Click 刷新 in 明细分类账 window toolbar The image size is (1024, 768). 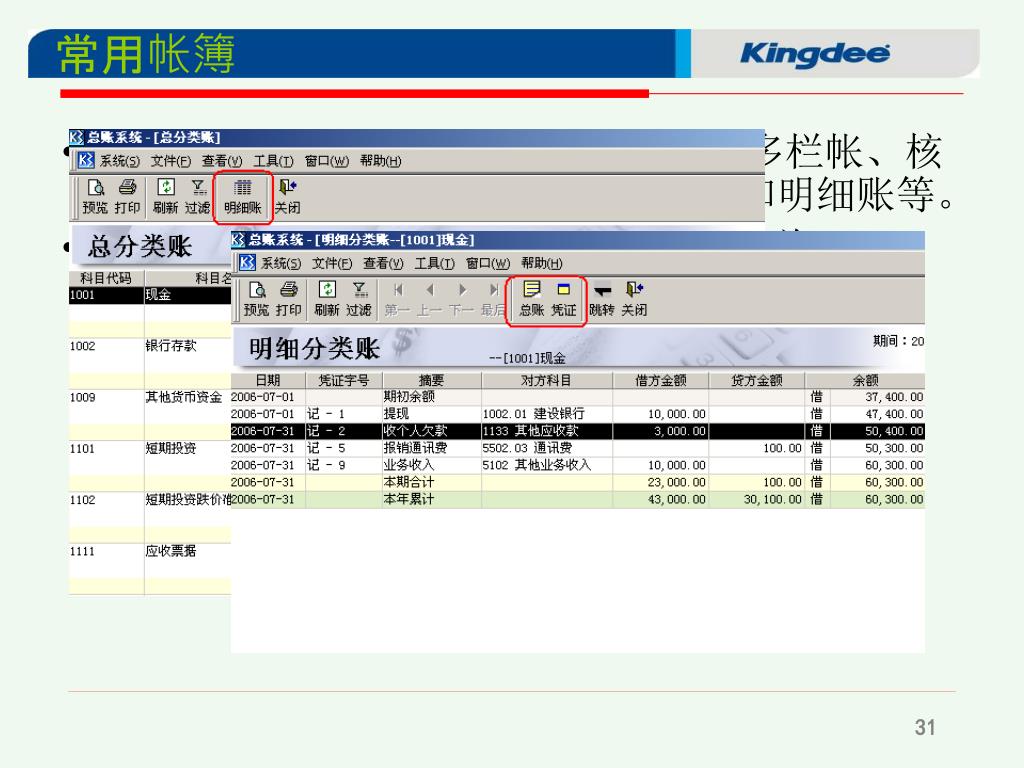tap(327, 299)
